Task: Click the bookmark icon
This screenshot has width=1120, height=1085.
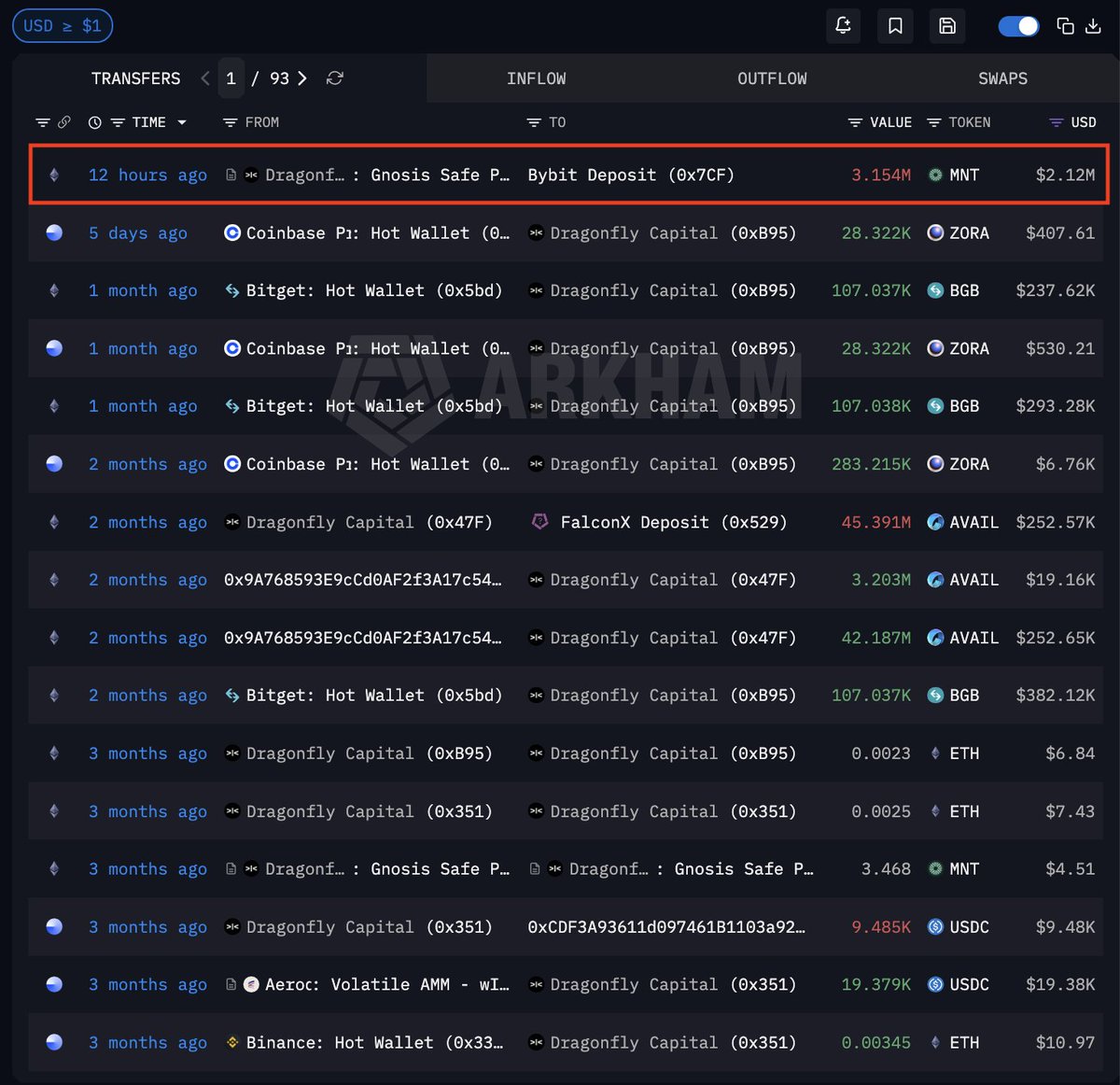Action: tap(895, 26)
